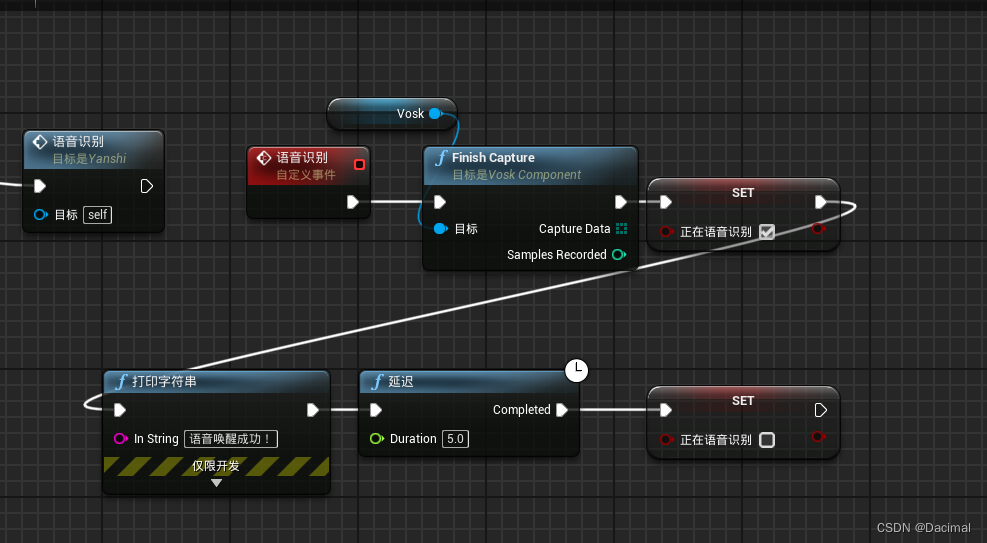The width and height of the screenshot is (987, 543).
Task: Click Capture Data array output pin
Action: 621,228
